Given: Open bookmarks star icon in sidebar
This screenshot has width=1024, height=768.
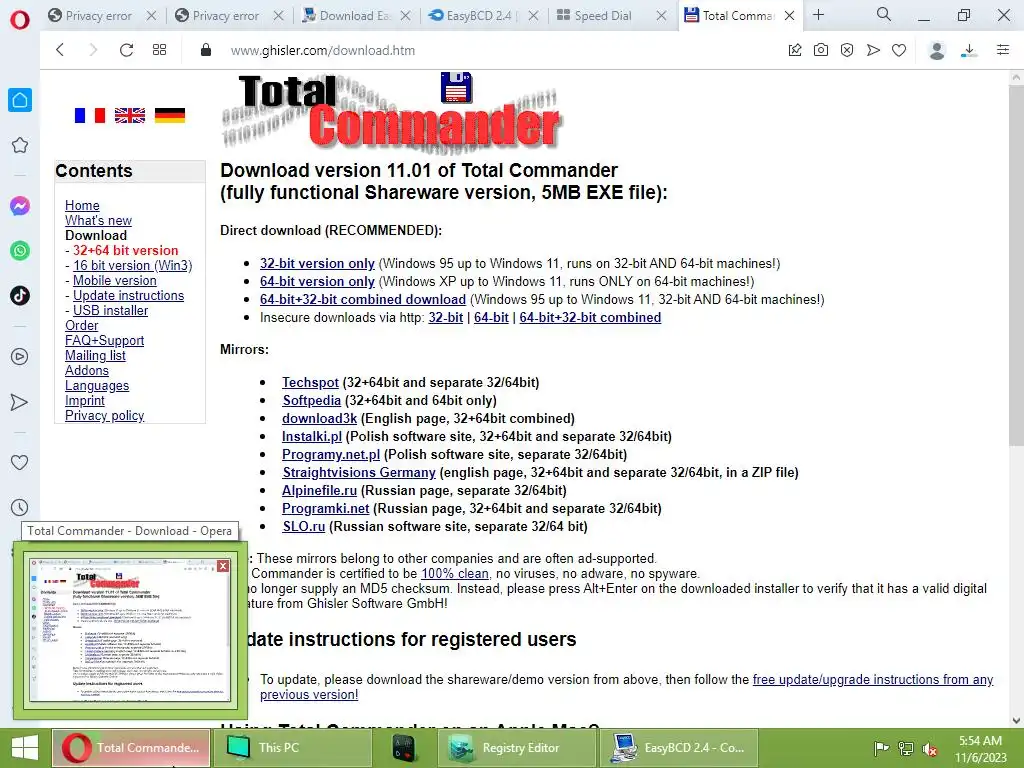Looking at the screenshot, I should pos(20,145).
